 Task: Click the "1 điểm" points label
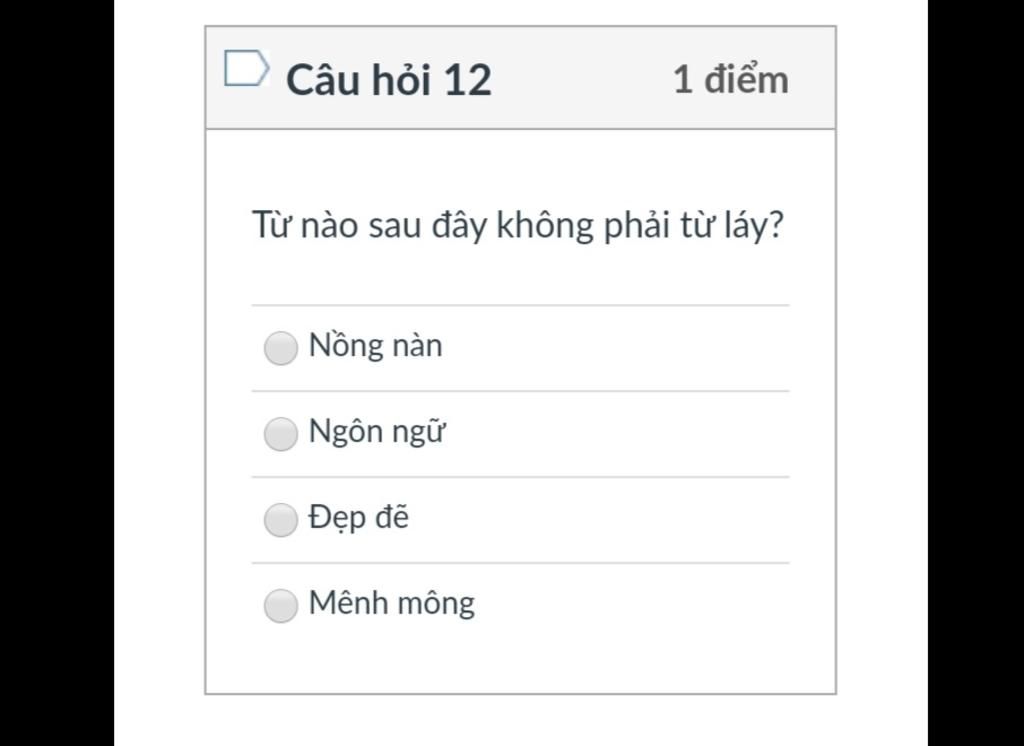tap(730, 80)
